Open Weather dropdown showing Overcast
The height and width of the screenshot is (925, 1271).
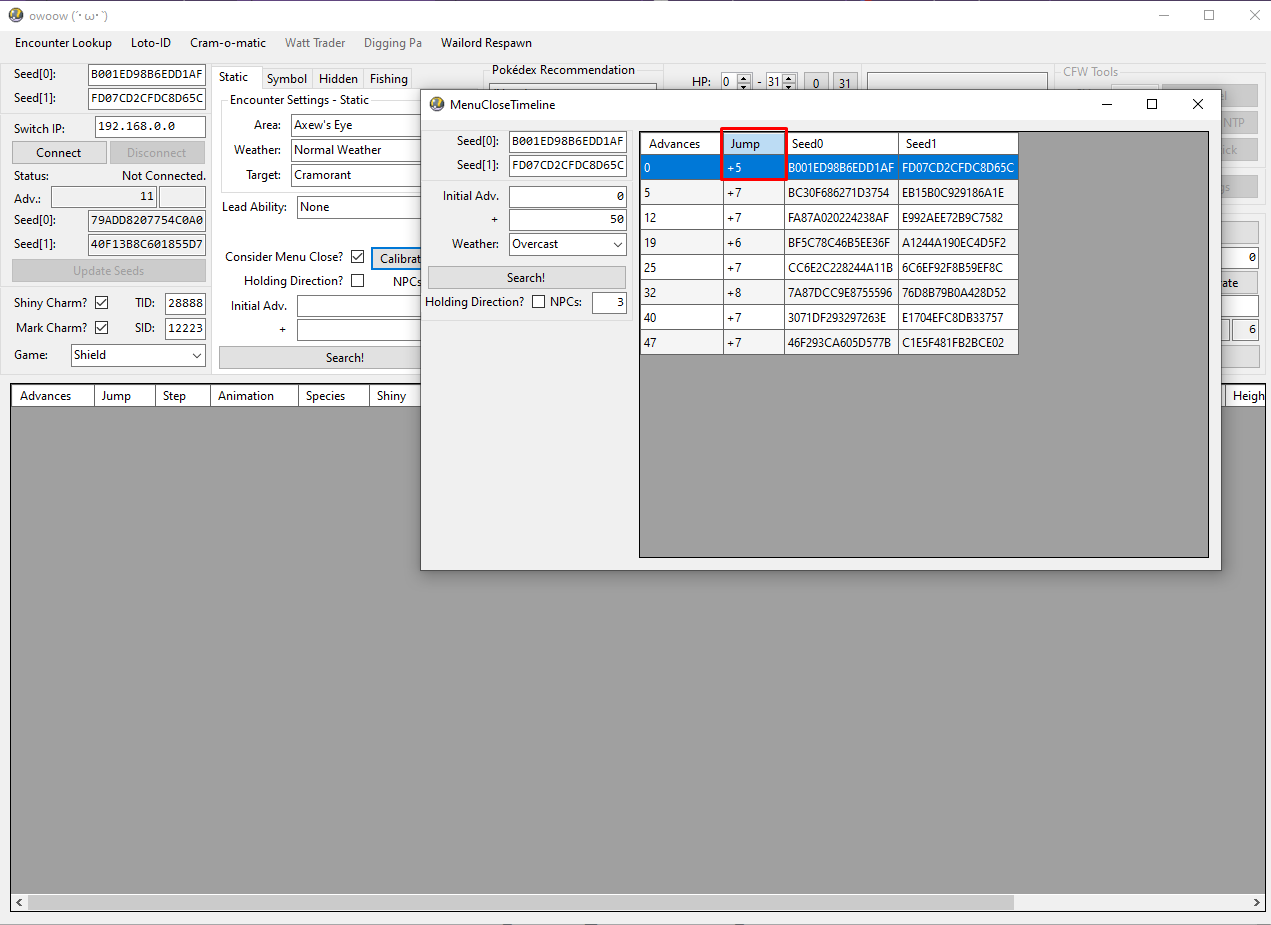click(567, 244)
